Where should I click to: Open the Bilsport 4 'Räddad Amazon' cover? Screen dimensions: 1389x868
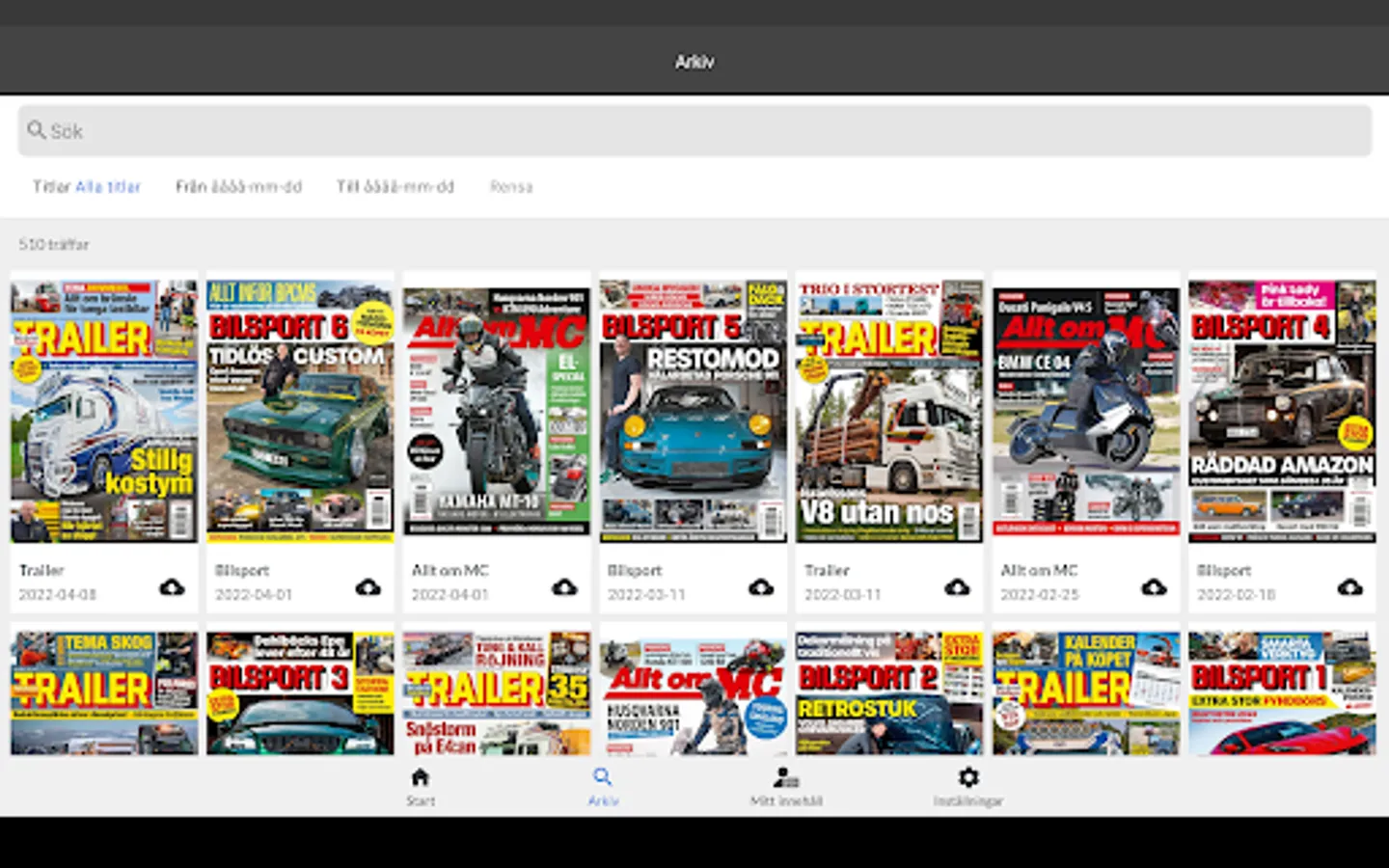(1282, 411)
